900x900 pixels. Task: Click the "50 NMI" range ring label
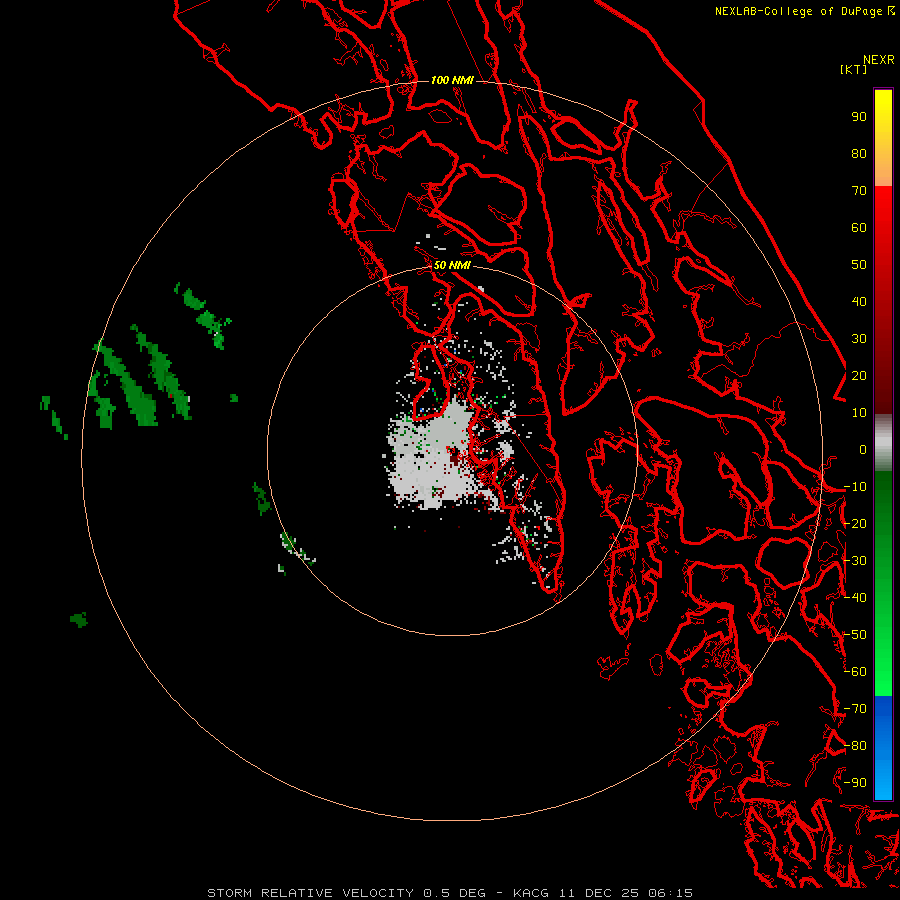452,265
